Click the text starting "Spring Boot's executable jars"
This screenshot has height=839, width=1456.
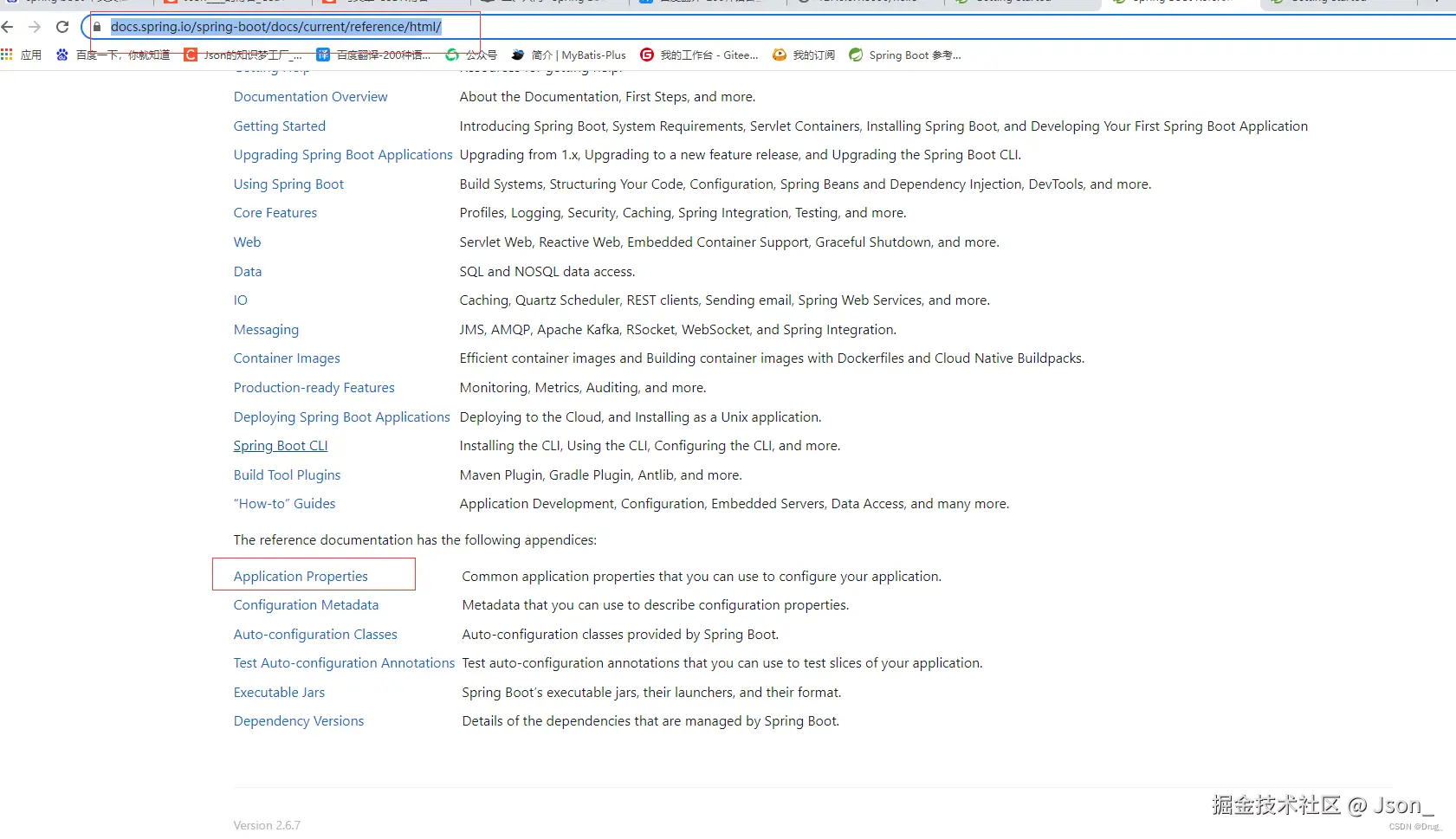tap(652, 693)
